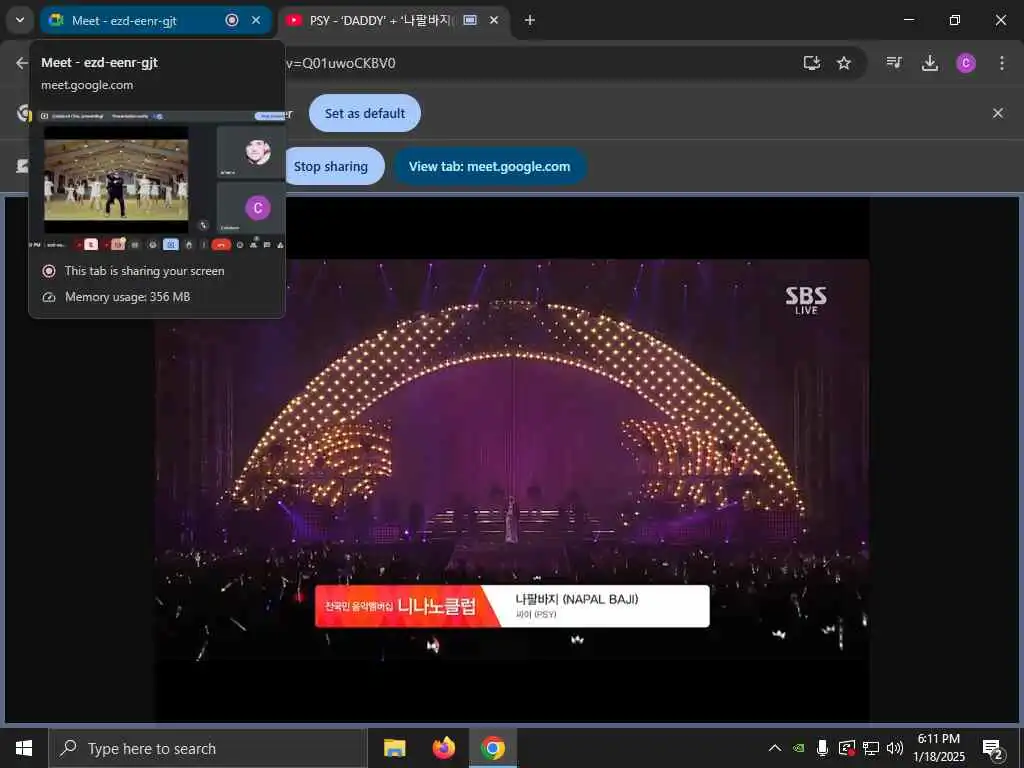1024x768 pixels.
Task: Click the Set as default button
Action: pos(365,113)
